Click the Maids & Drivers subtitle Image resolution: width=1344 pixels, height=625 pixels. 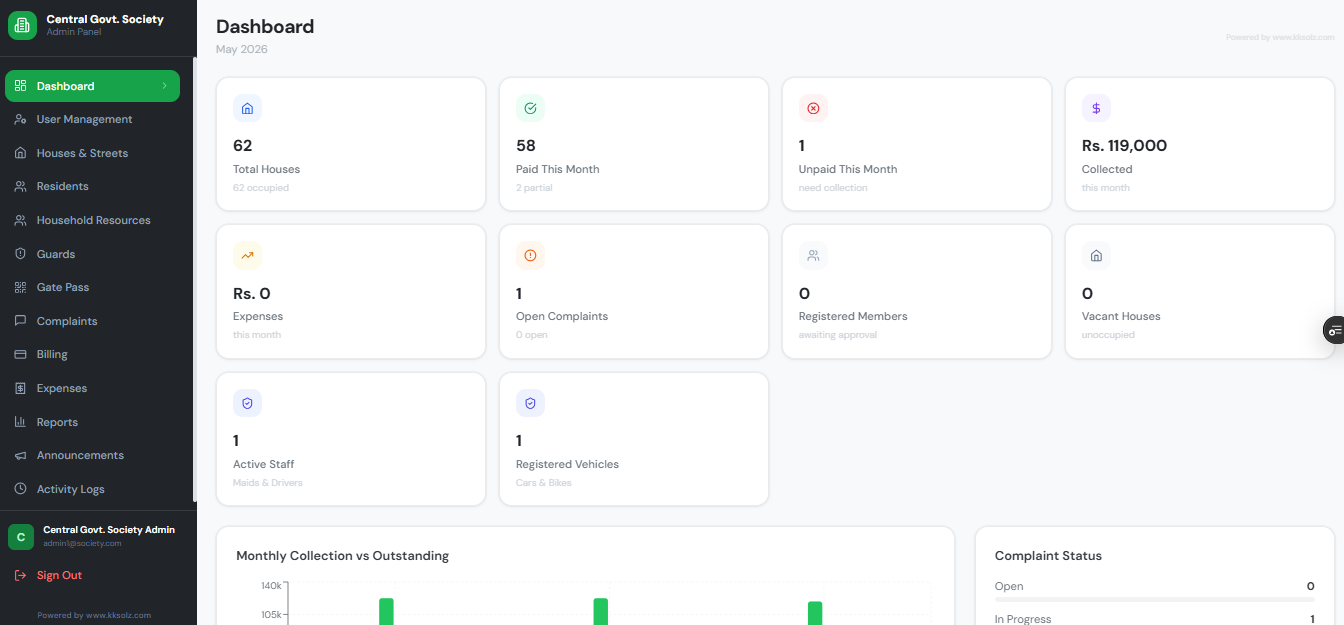pyautogui.click(x=268, y=482)
